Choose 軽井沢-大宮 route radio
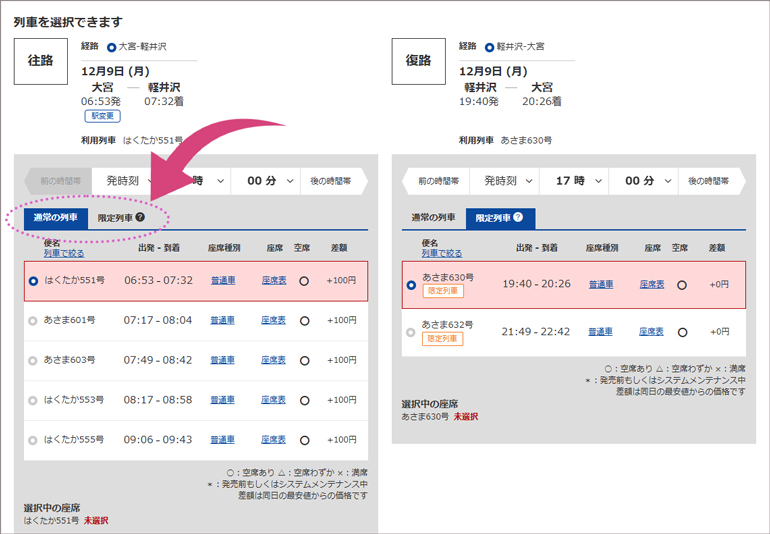Screen dimensions: 770x534 tap(489, 47)
